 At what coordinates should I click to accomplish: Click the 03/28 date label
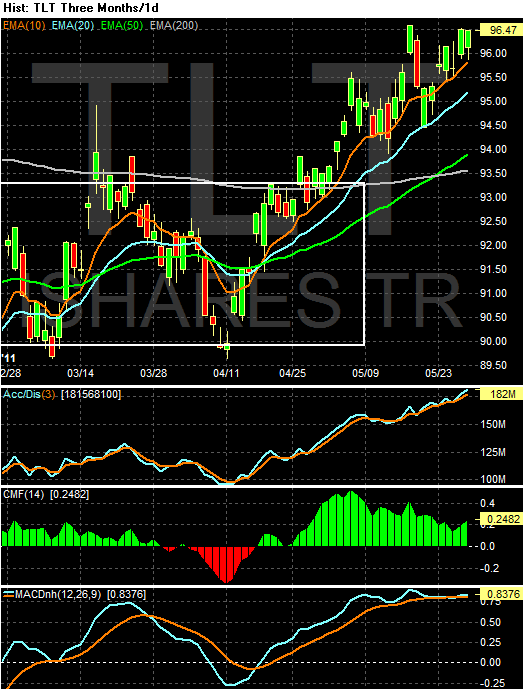(x=153, y=373)
